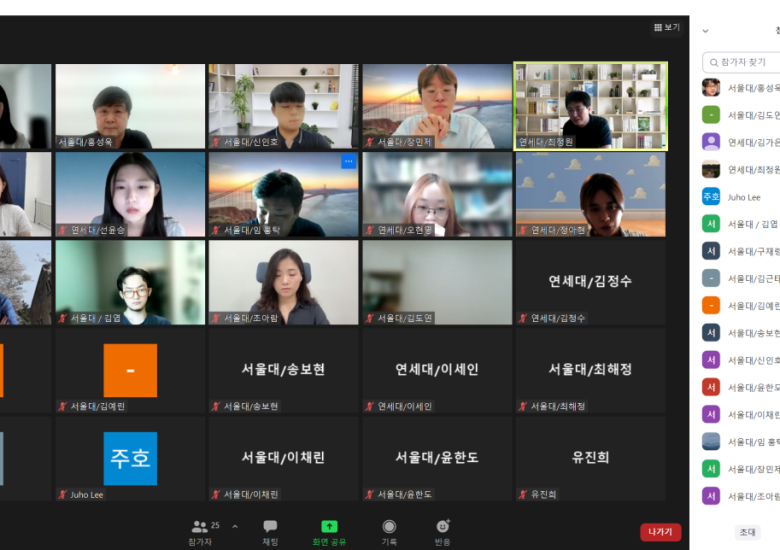Click muted mic icon on 연세대/김정수 tile
The height and width of the screenshot is (550, 780).
coord(523,318)
